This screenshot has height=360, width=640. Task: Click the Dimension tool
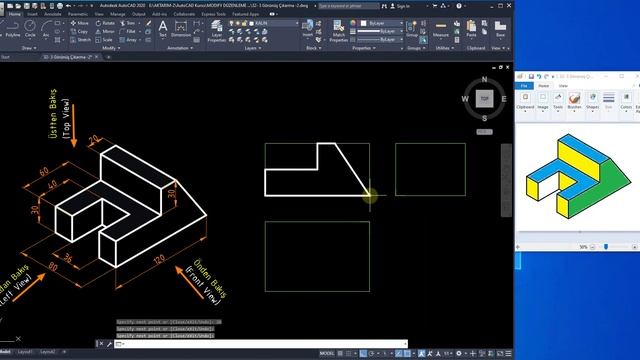click(x=180, y=29)
